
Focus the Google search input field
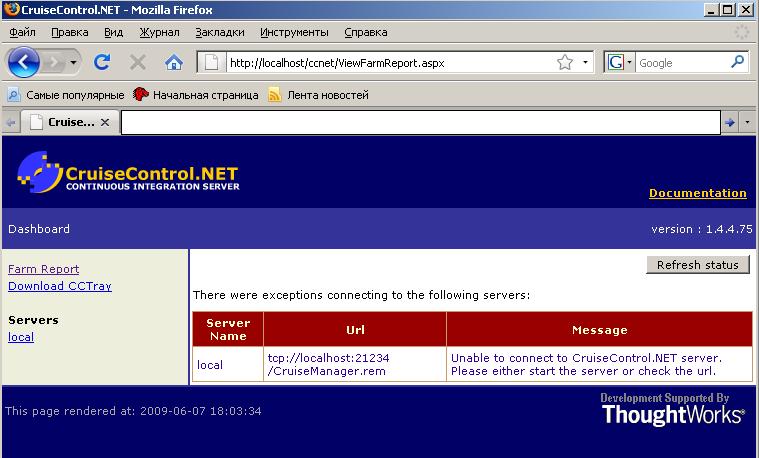pos(683,62)
